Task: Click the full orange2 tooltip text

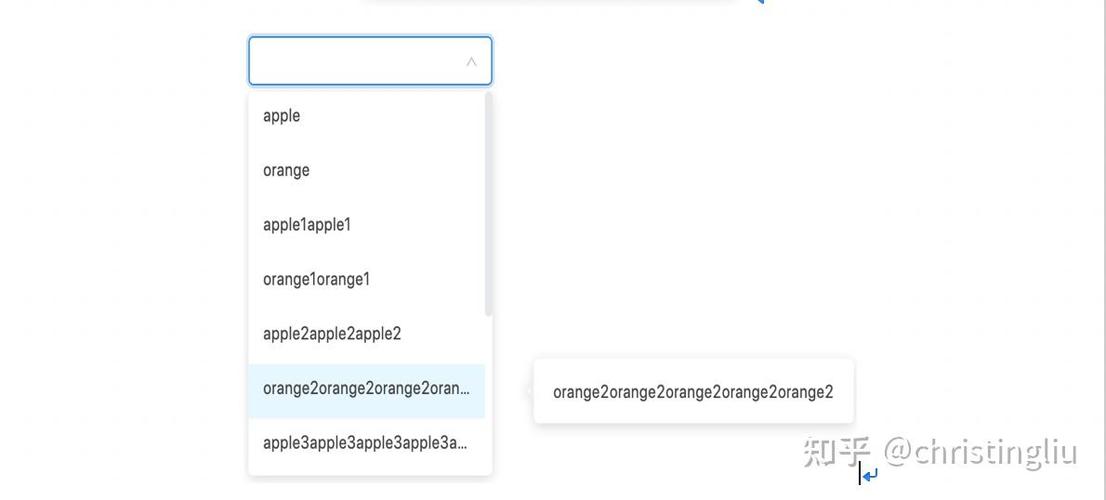Action: [x=693, y=392]
